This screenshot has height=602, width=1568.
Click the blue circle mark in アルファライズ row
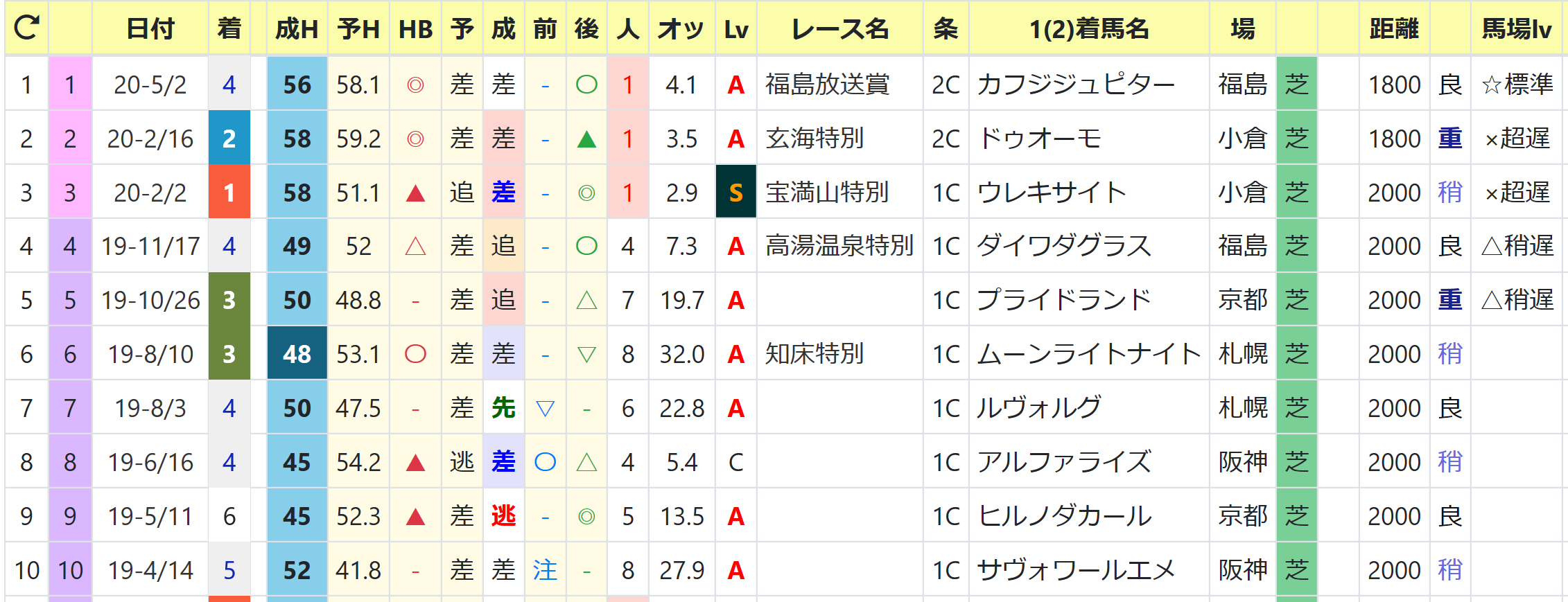coord(545,462)
